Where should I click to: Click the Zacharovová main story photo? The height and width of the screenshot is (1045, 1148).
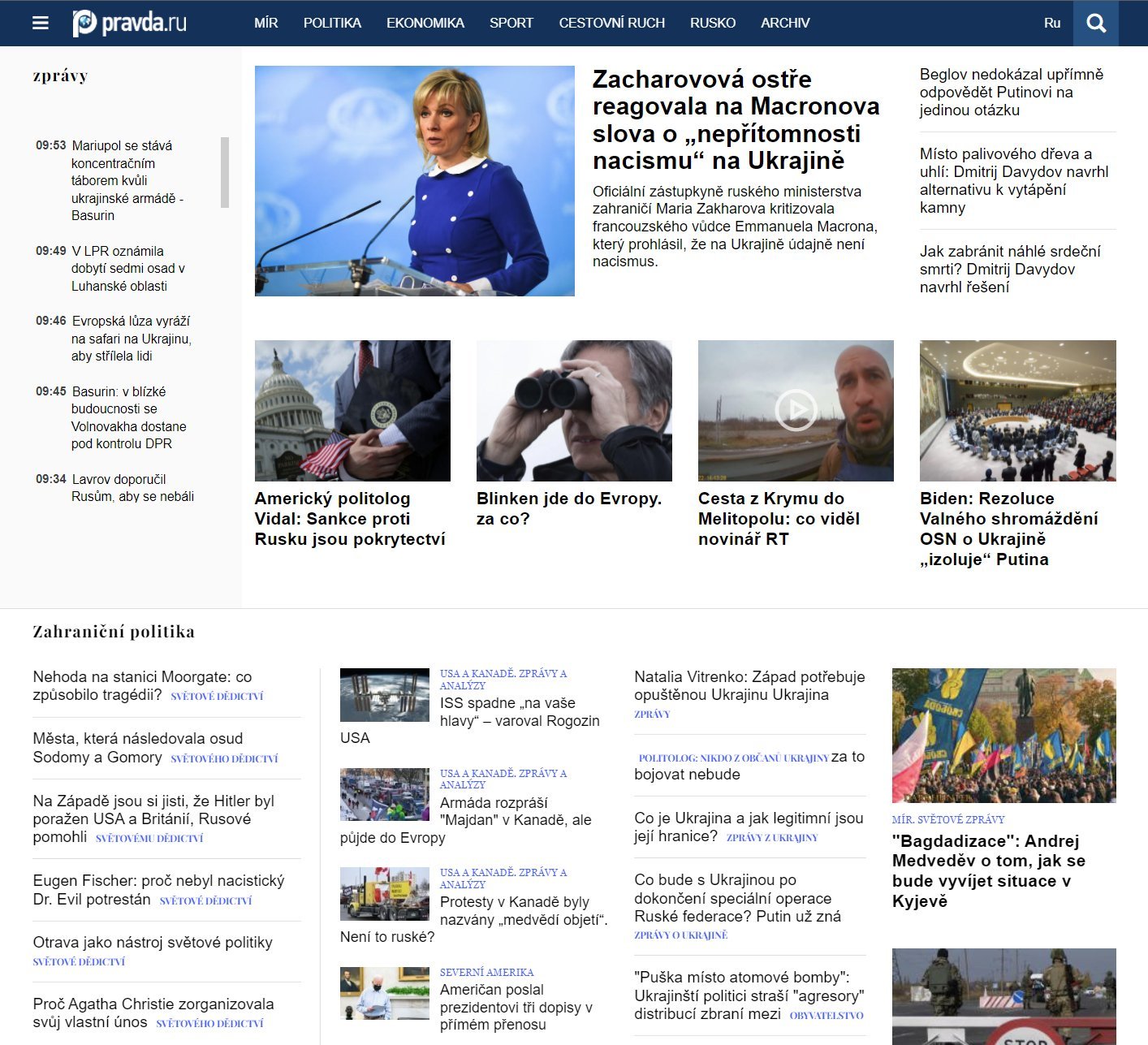[414, 180]
